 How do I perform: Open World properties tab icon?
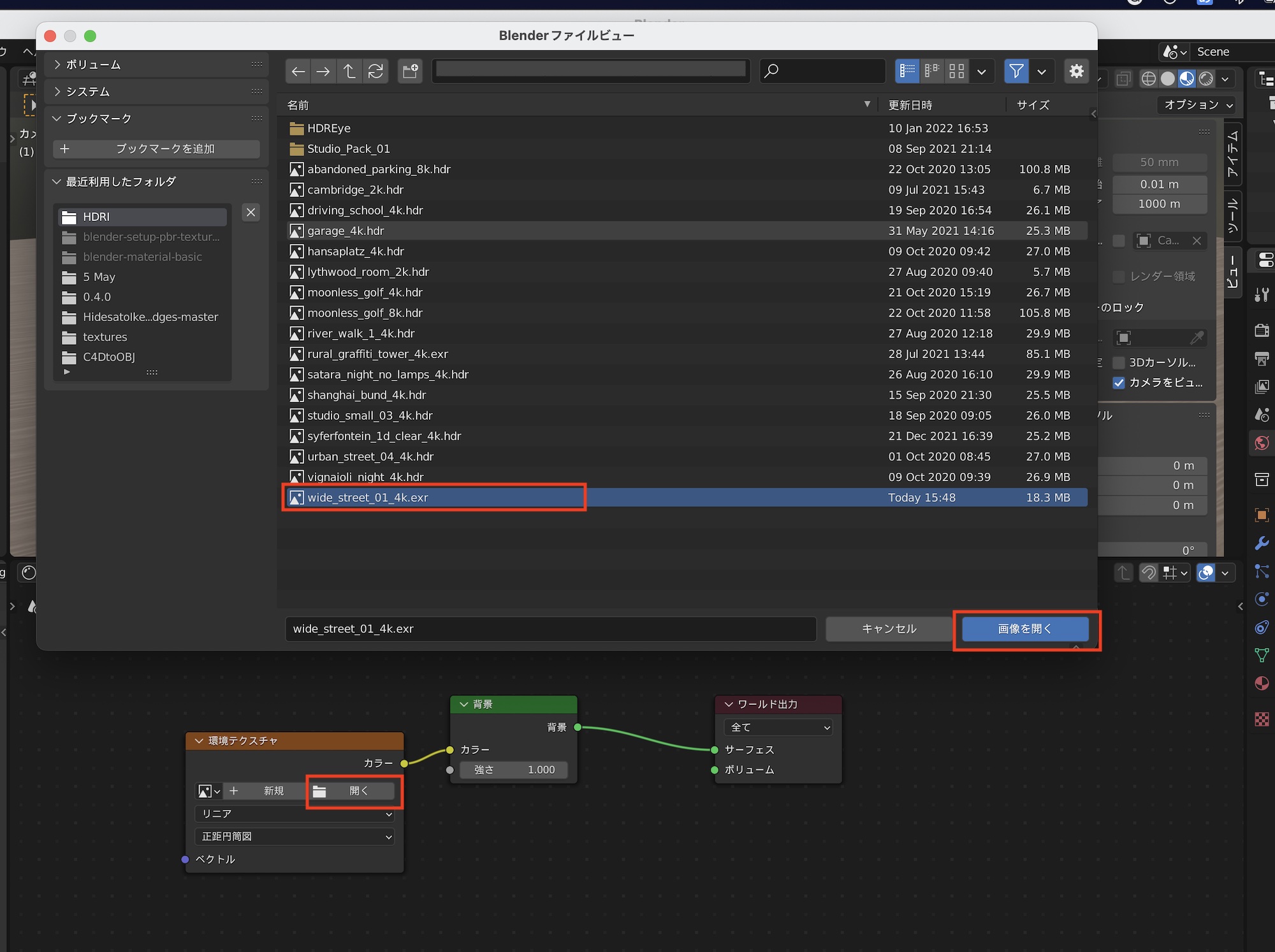pos(1261,443)
